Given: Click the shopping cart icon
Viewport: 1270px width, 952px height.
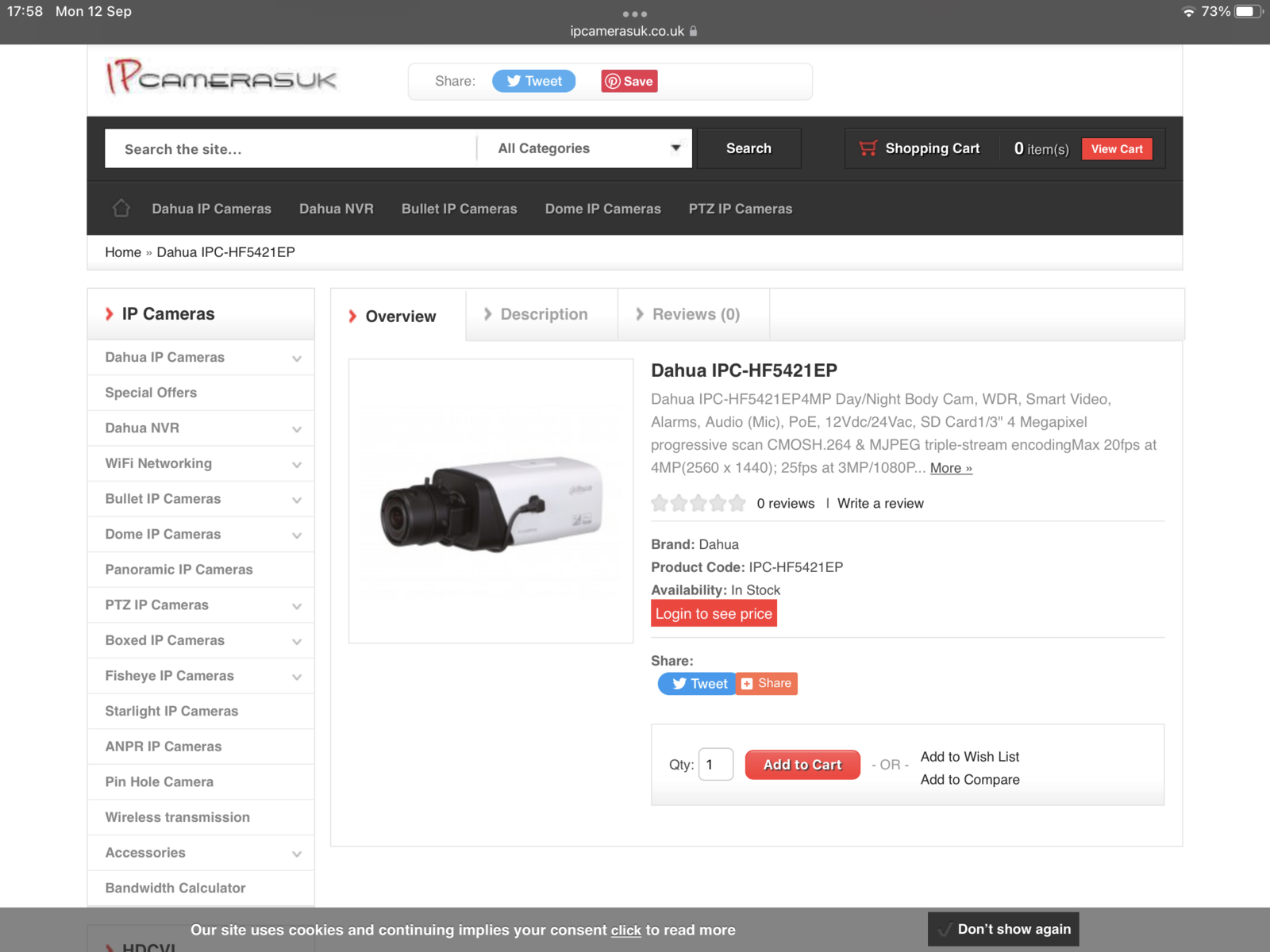Looking at the screenshot, I should [x=868, y=148].
